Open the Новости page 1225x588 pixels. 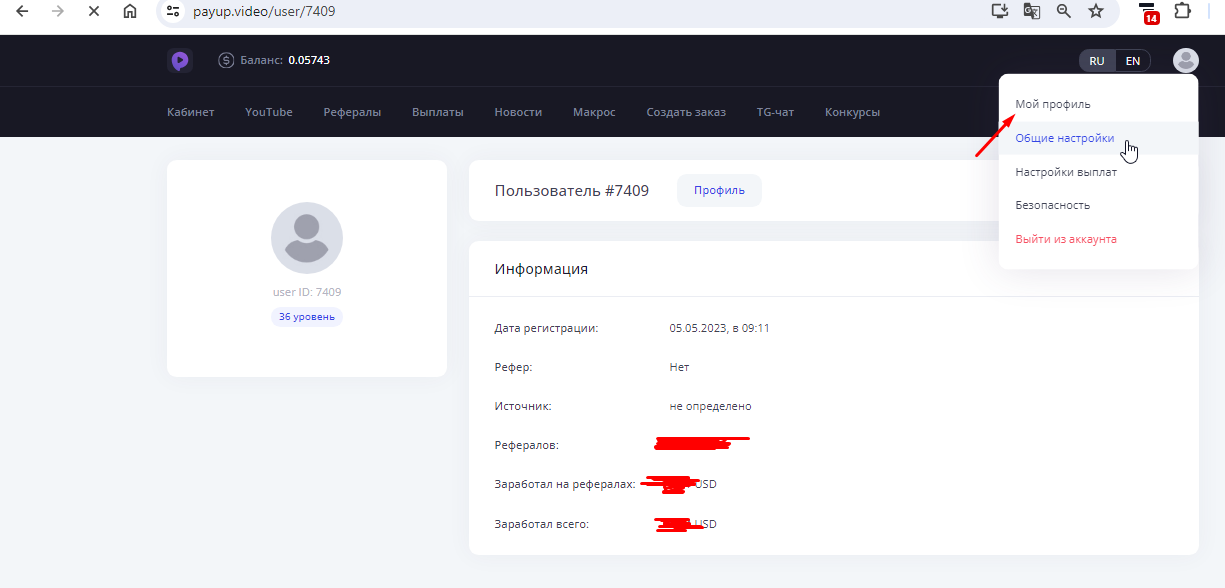(x=518, y=112)
